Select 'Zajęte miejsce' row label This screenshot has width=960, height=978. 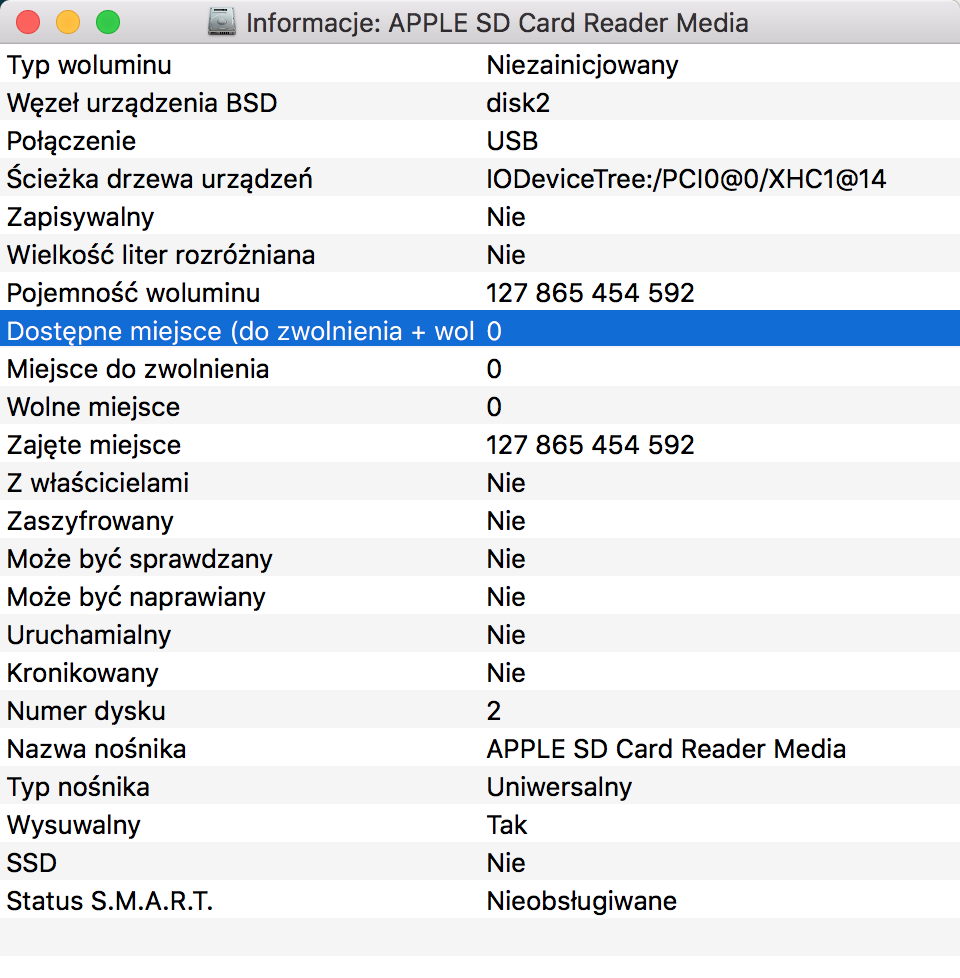point(94,445)
